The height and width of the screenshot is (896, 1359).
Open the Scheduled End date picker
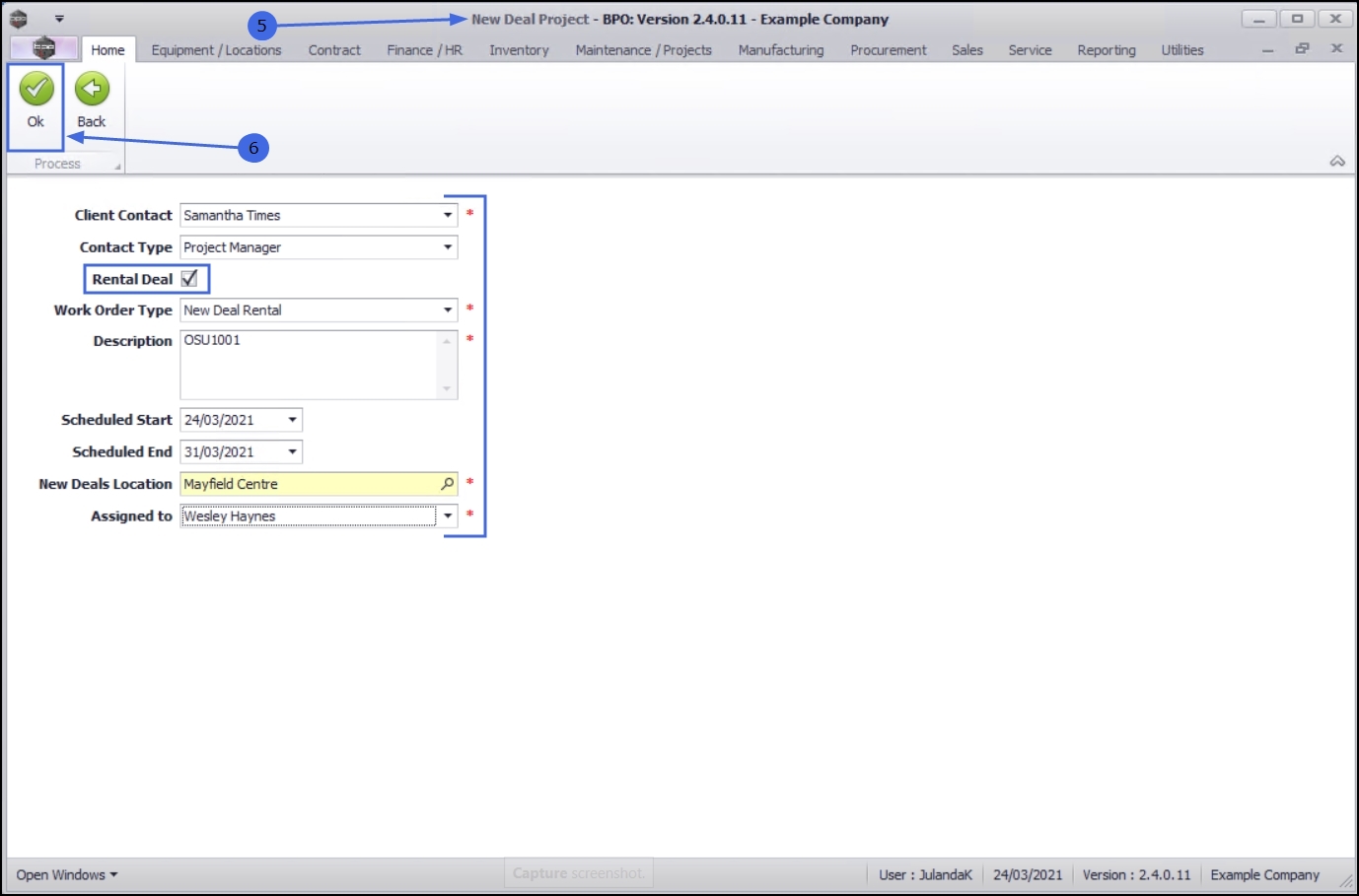(x=293, y=452)
